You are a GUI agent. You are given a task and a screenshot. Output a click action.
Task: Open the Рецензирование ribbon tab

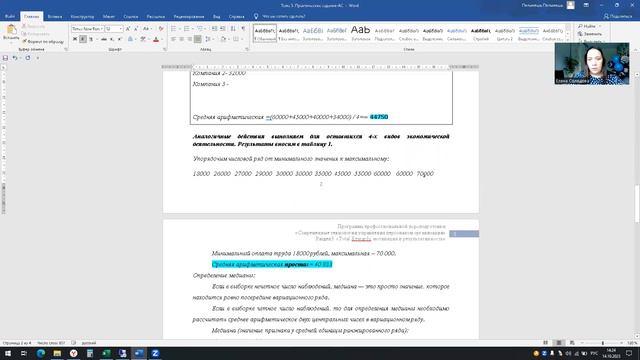(x=189, y=16)
